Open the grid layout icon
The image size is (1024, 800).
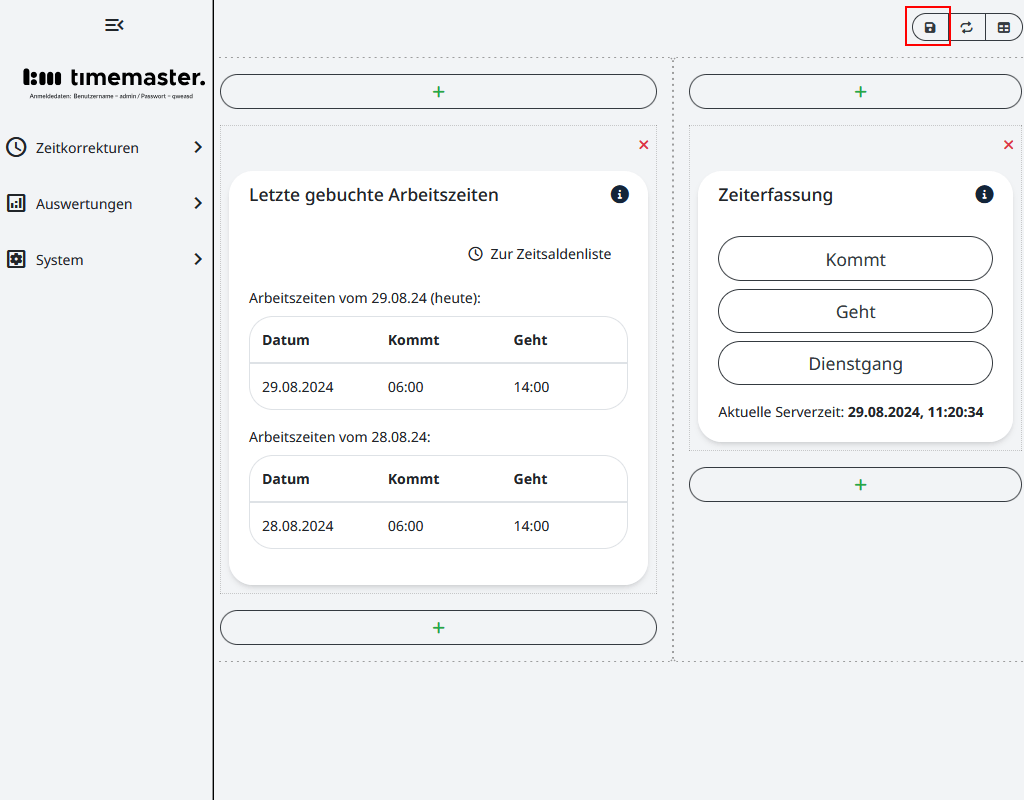[x=1004, y=27]
